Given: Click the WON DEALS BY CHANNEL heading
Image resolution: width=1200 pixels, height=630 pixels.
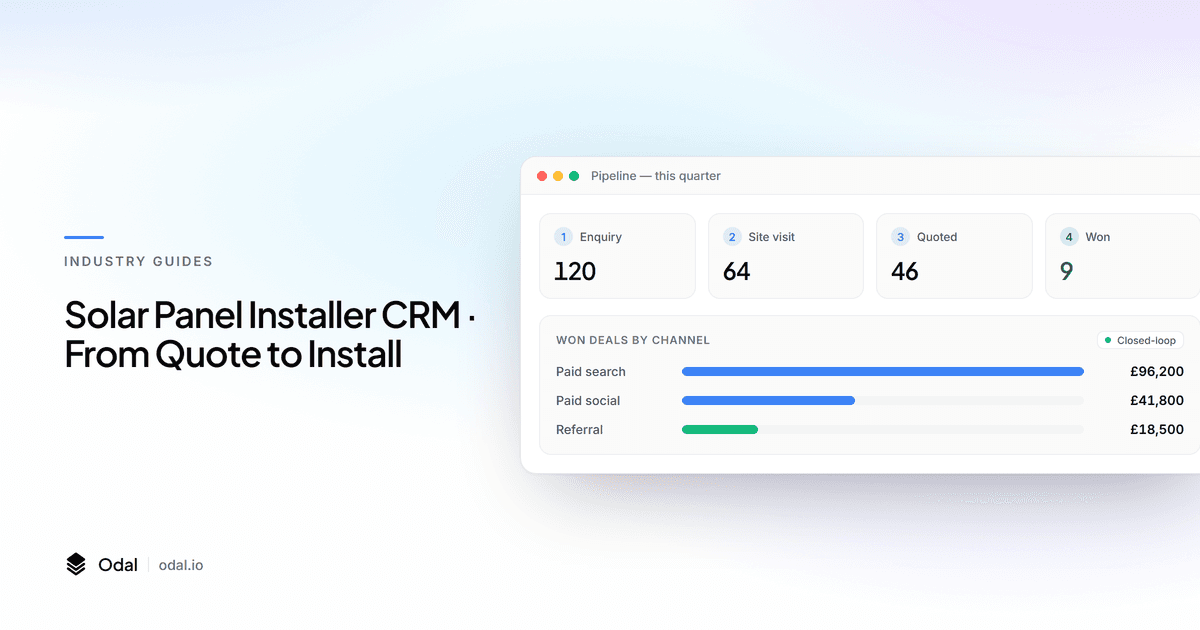Looking at the screenshot, I should (x=633, y=340).
